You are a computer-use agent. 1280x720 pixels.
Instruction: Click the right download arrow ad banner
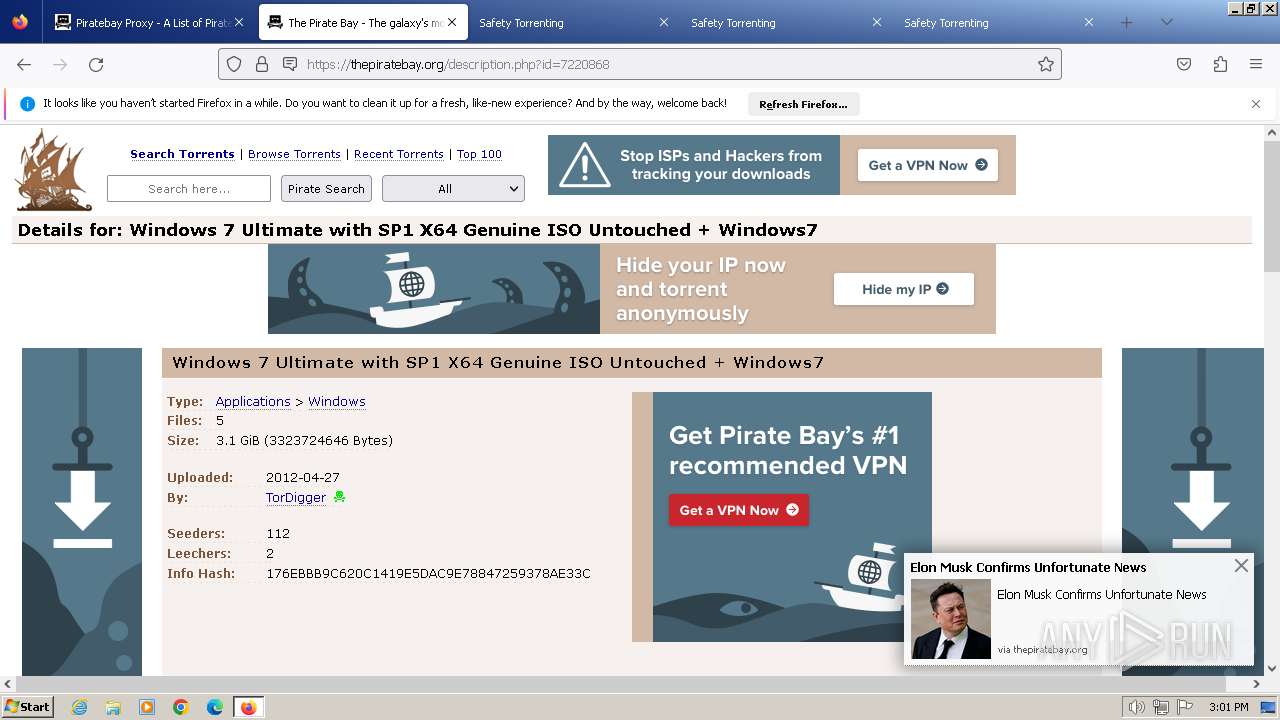point(1193,512)
